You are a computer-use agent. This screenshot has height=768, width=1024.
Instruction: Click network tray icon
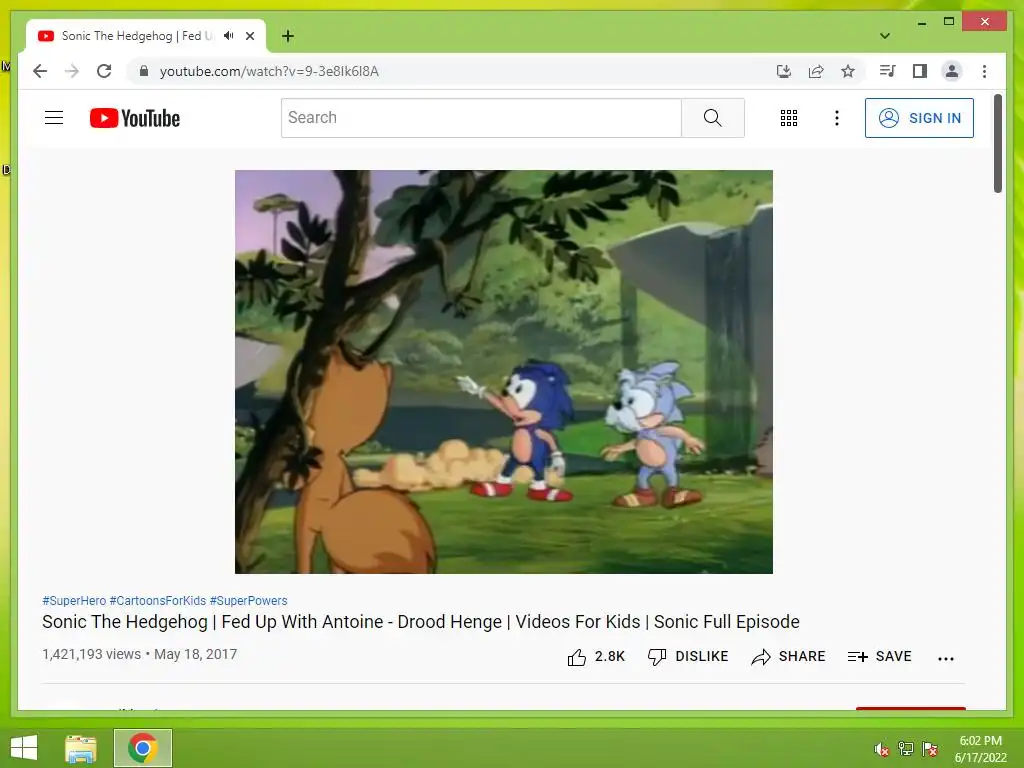906,749
